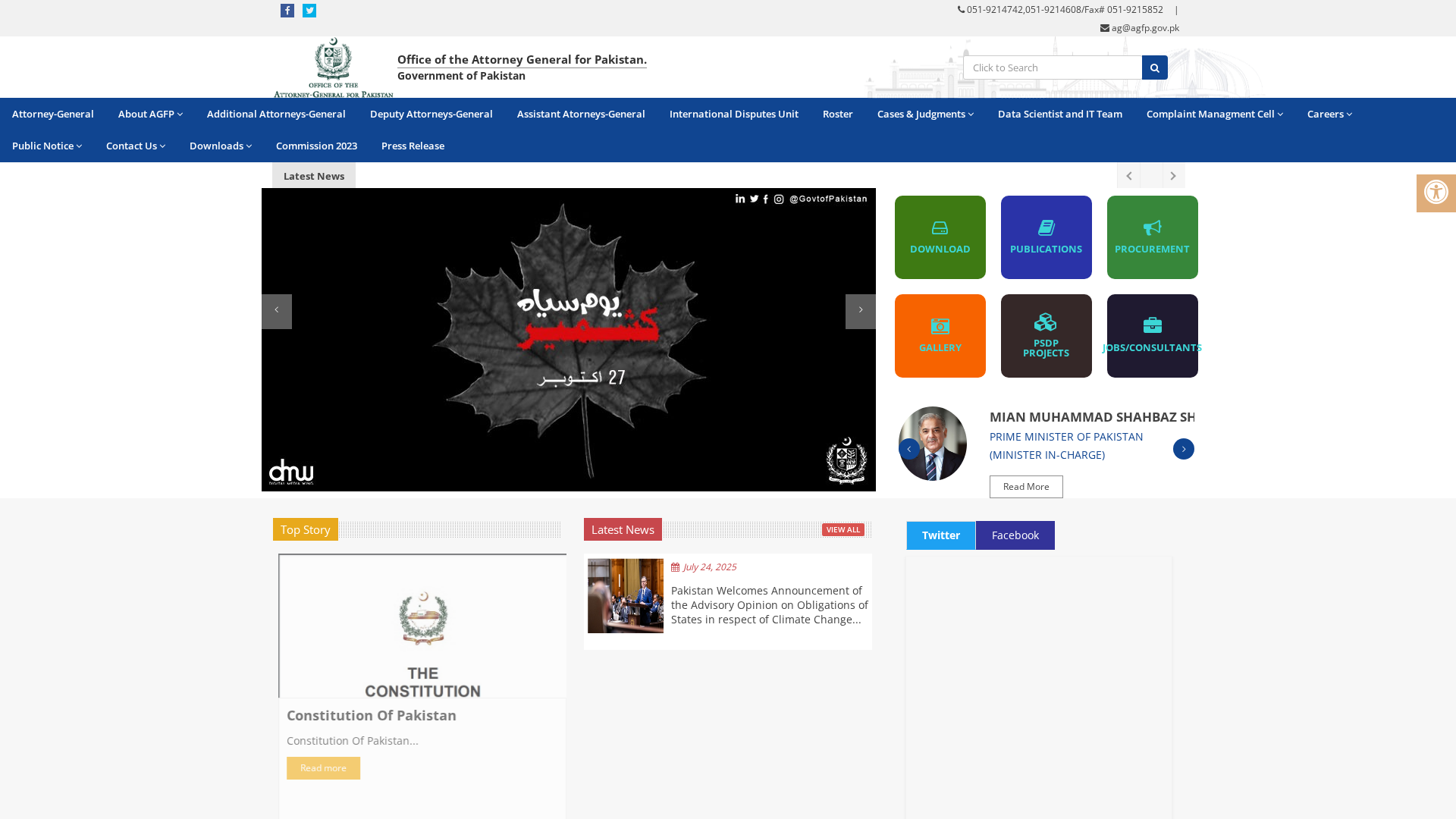Screen dimensions: 1456x819
Task: Click the Kashmir Black Day banner
Action: tap(569, 340)
